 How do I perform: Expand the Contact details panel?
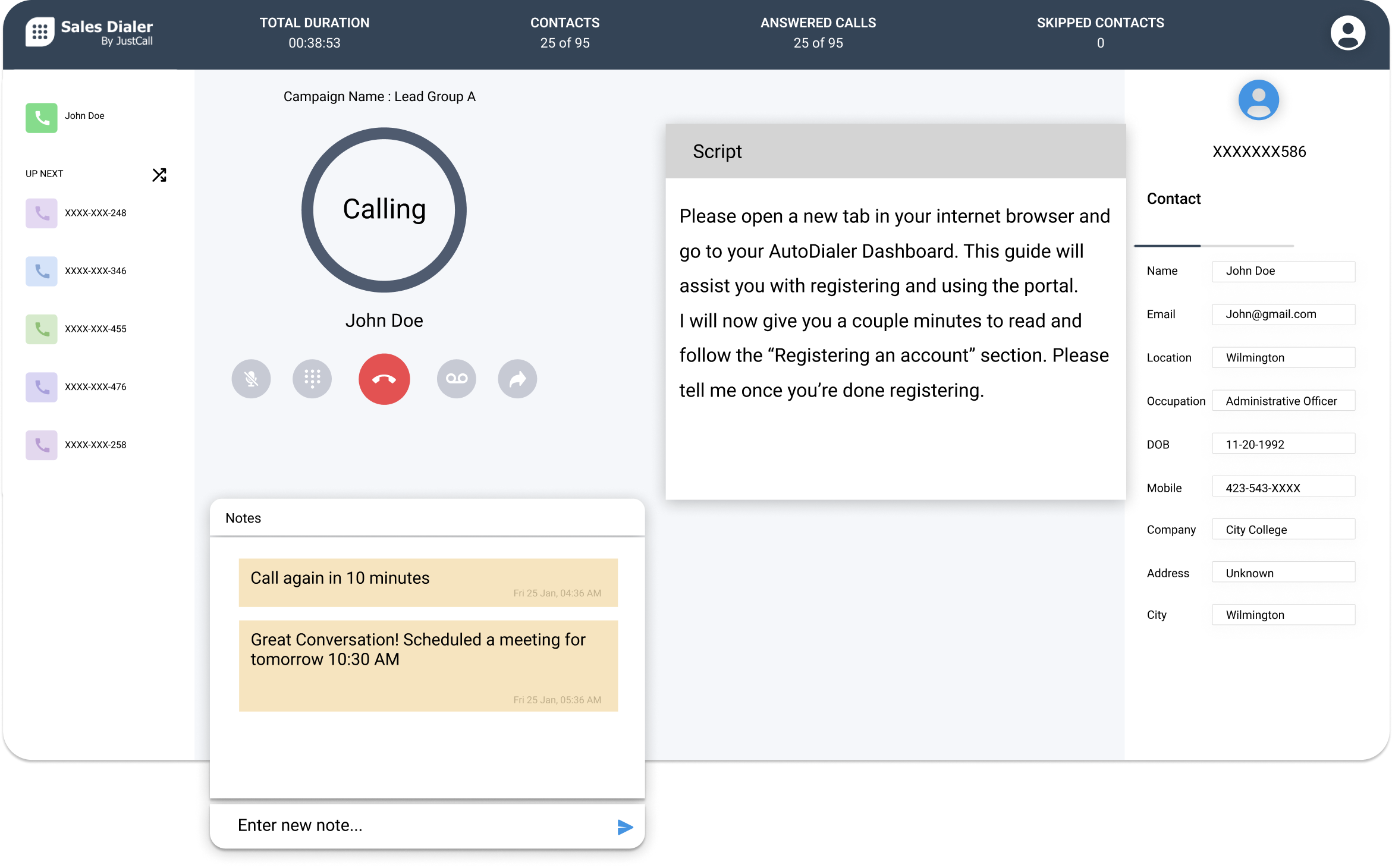pyautogui.click(x=1175, y=198)
